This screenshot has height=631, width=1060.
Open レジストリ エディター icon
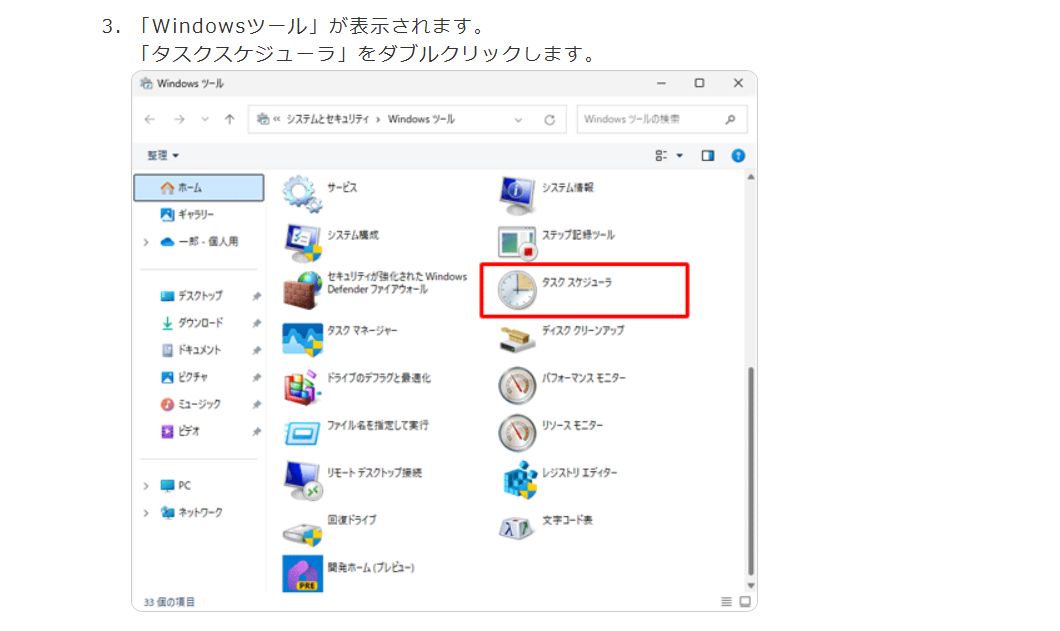[x=519, y=480]
